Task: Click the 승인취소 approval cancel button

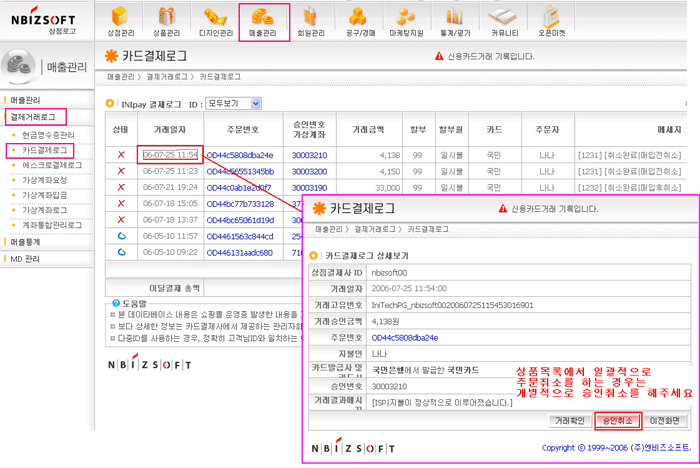Action: [x=616, y=419]
